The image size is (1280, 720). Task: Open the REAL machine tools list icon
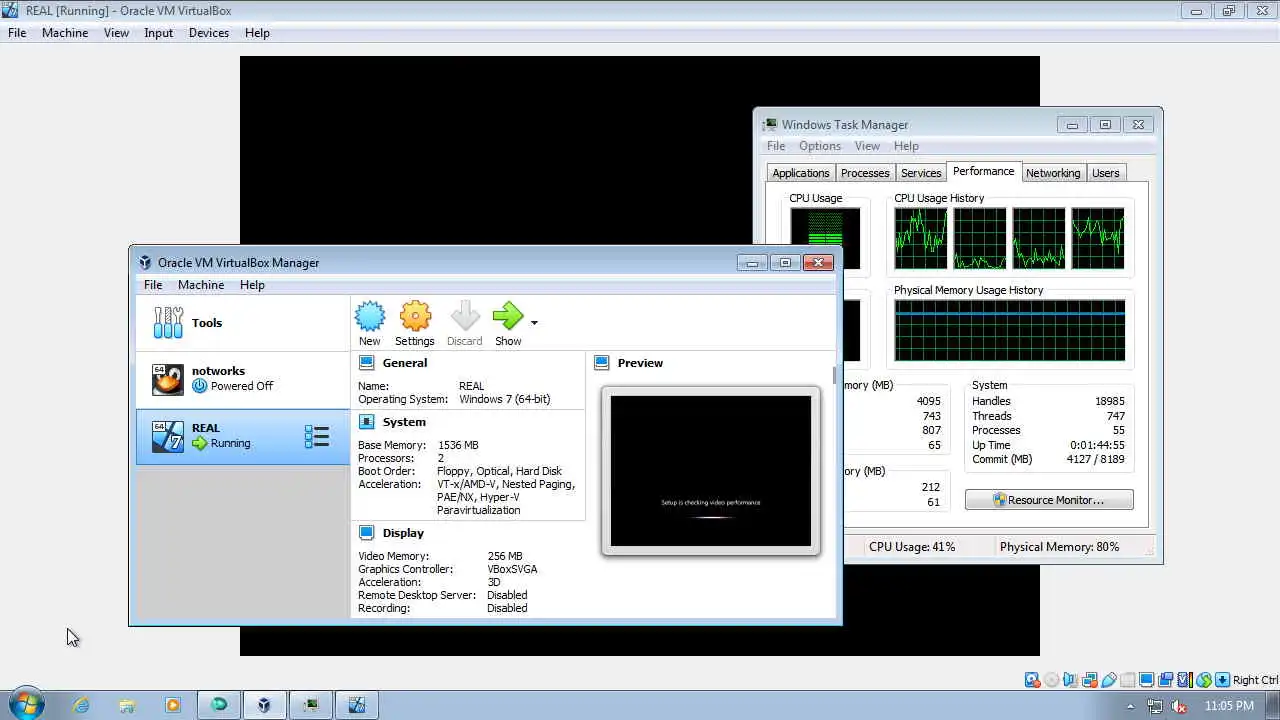point(316,436)
